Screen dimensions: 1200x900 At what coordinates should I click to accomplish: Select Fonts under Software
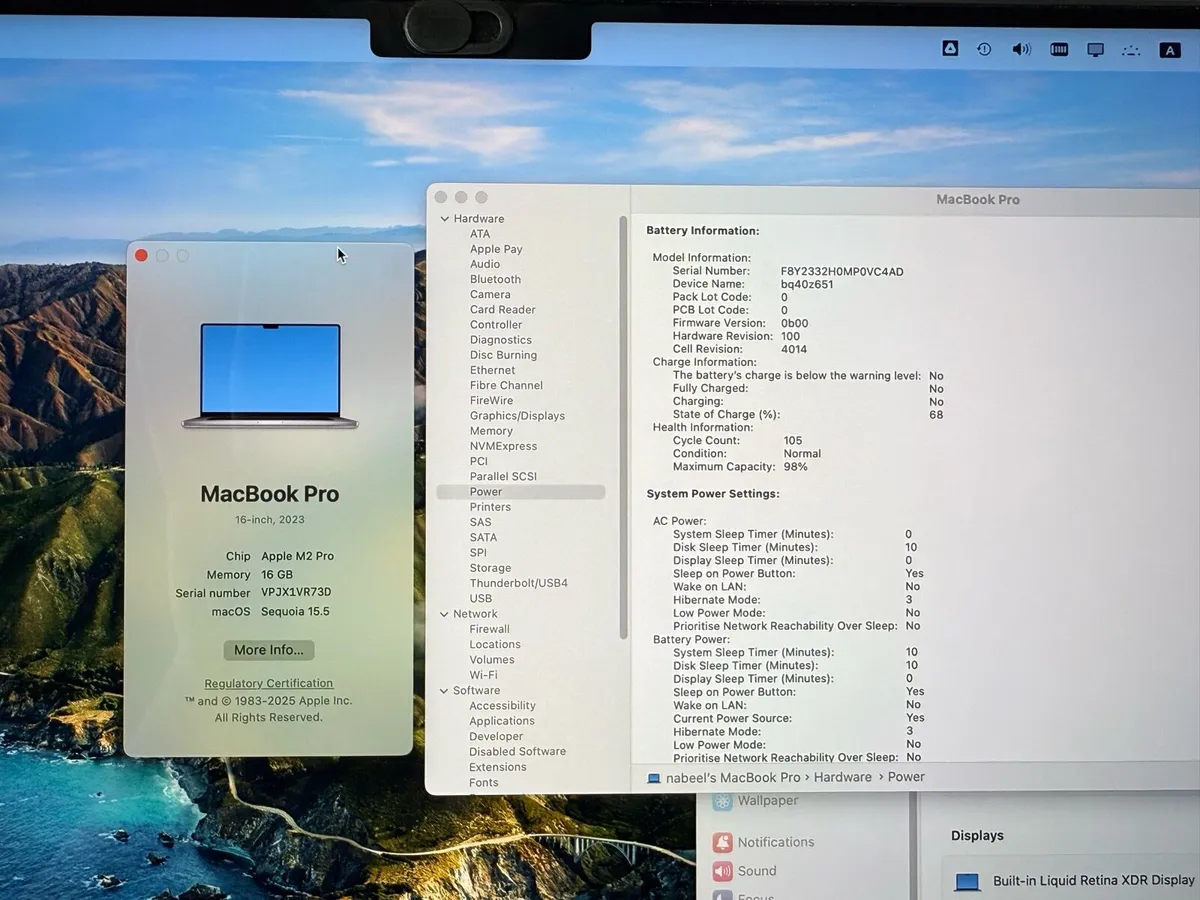tap(484, 783)
